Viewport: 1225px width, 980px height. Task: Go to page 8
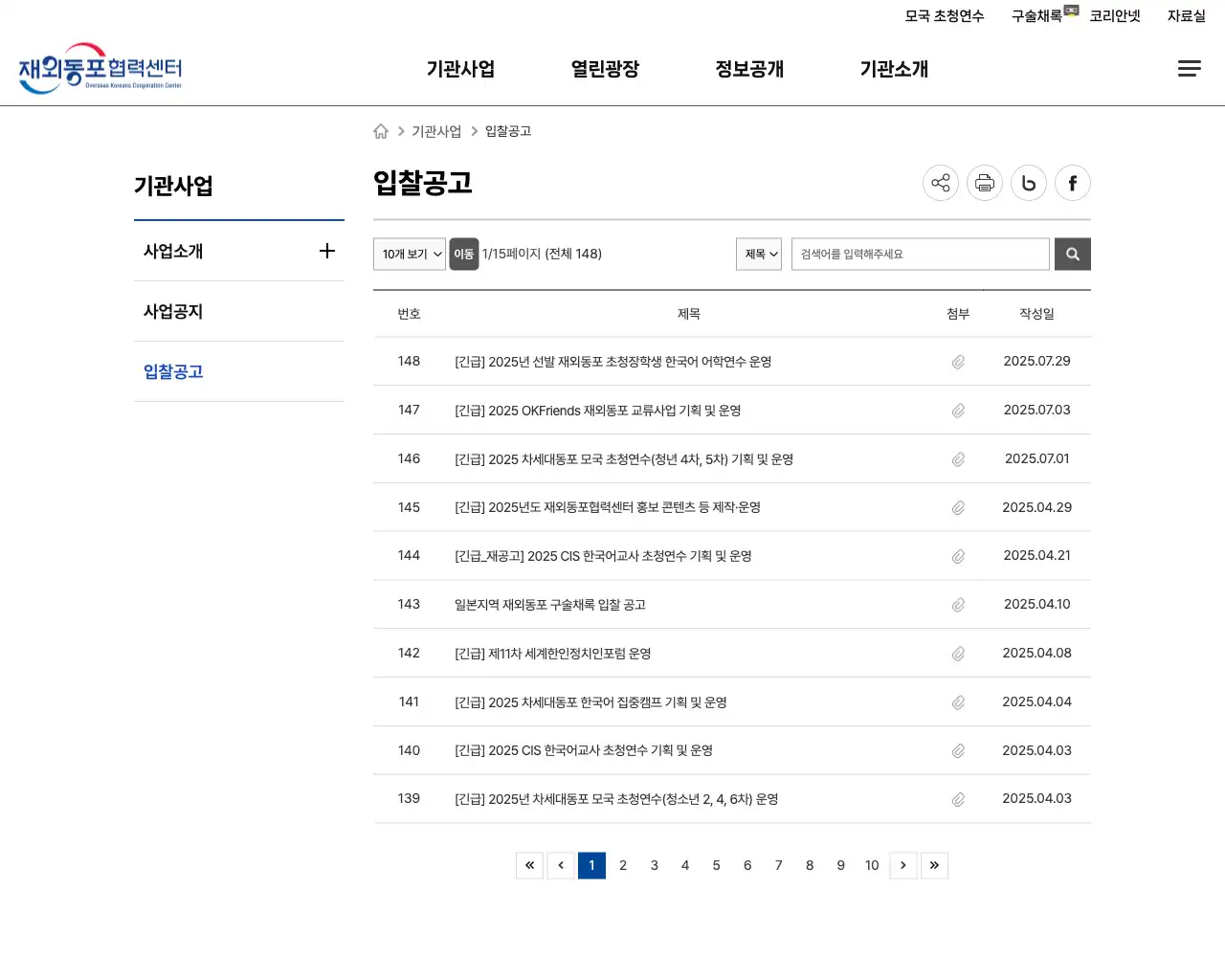click(x=810, y=865)
